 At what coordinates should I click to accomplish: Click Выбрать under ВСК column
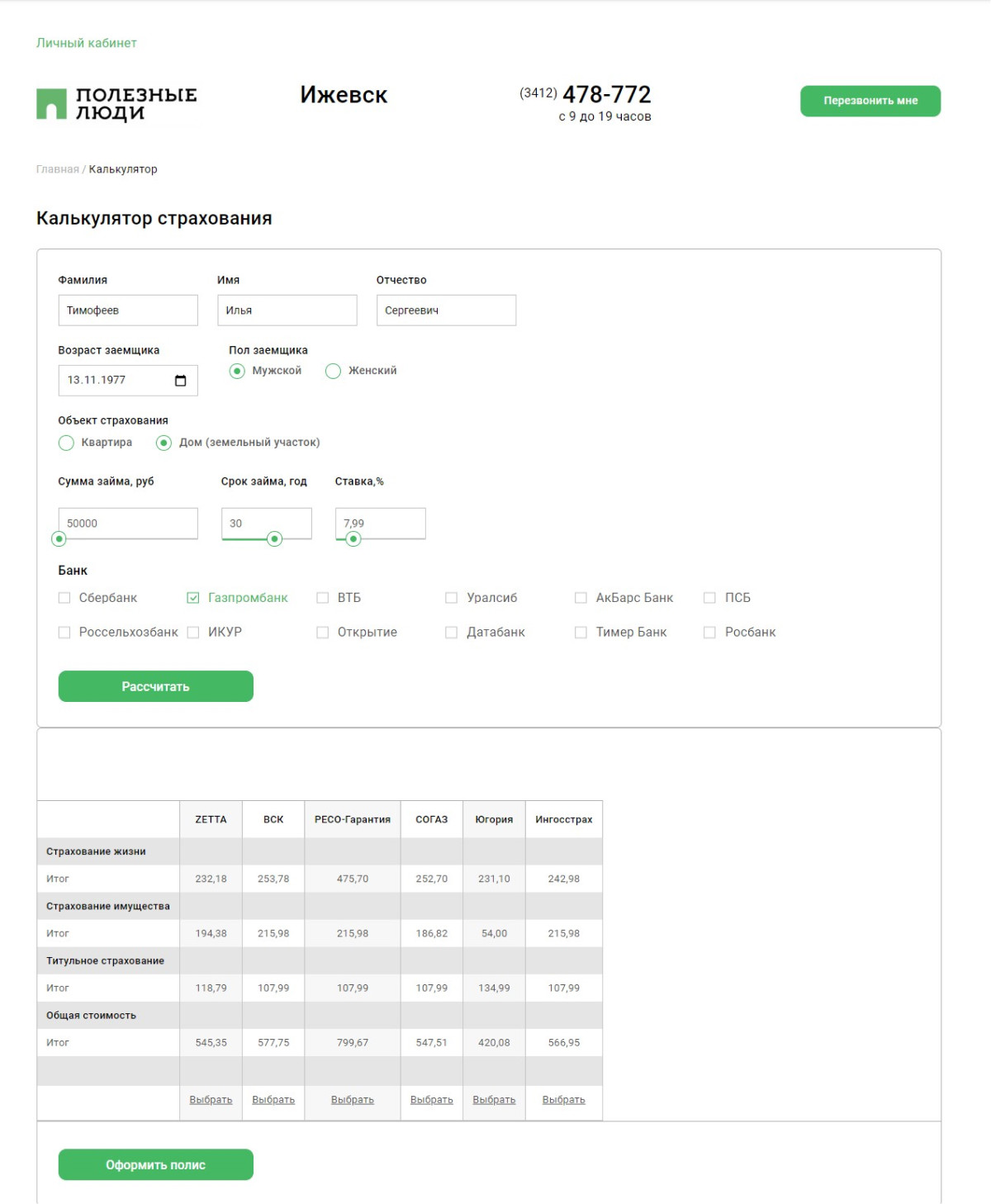[x=273, y=1100]
